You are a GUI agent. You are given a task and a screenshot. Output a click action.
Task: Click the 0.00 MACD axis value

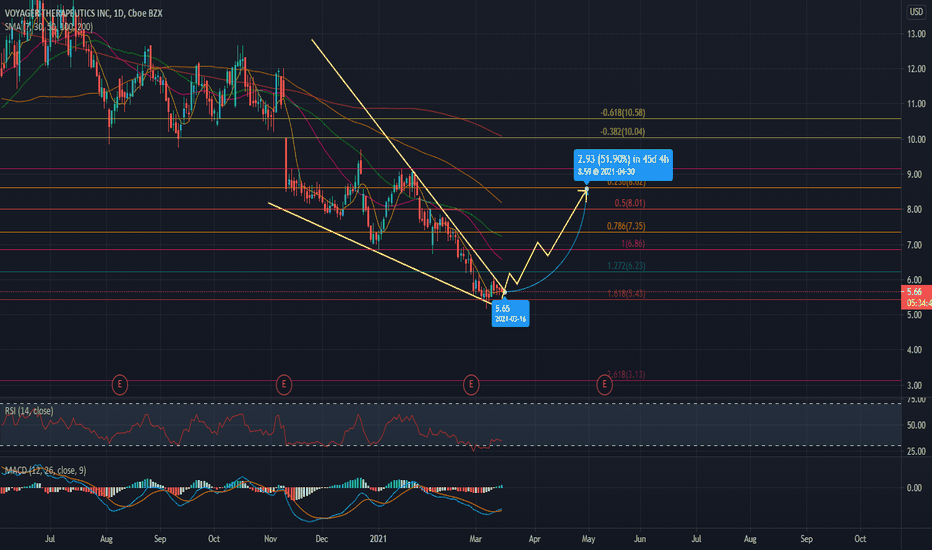pos(916,488)
